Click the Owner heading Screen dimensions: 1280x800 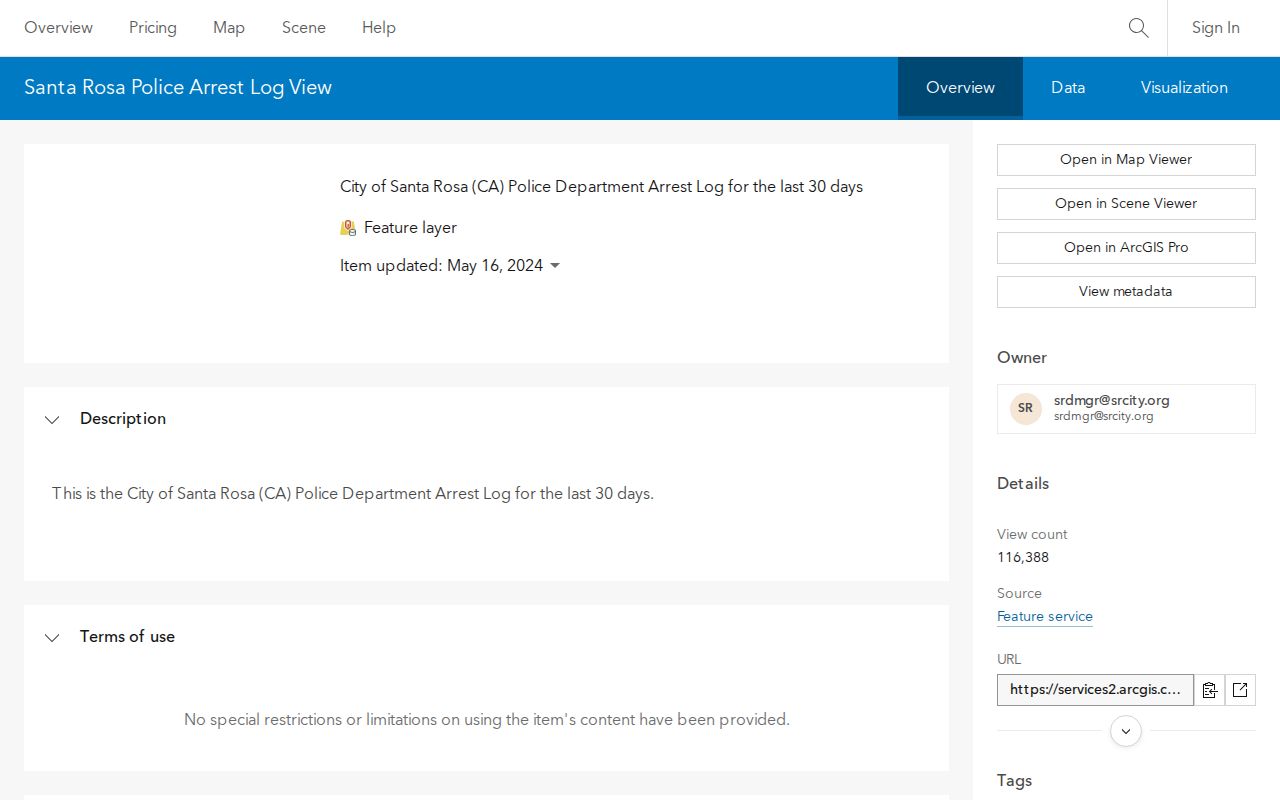coord(1022,358)
